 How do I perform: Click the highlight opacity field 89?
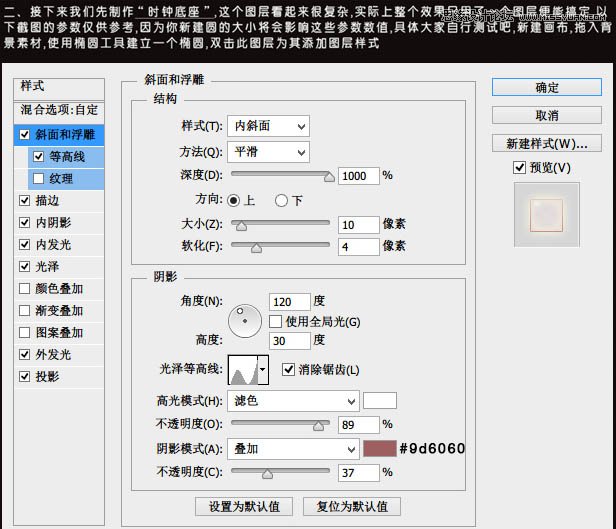click(x=359, y=425)
